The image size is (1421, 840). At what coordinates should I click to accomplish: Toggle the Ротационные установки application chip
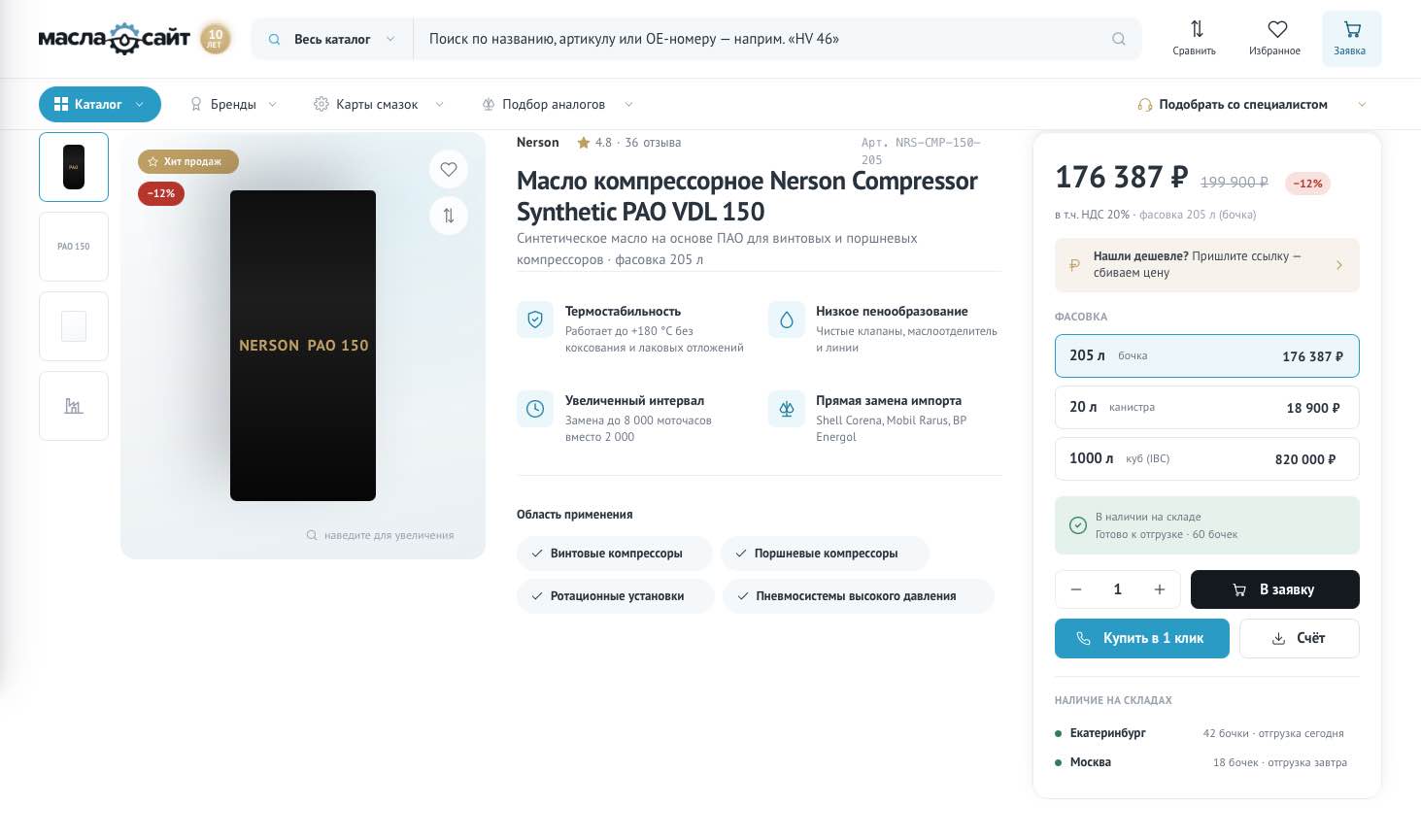coord(616,596)
